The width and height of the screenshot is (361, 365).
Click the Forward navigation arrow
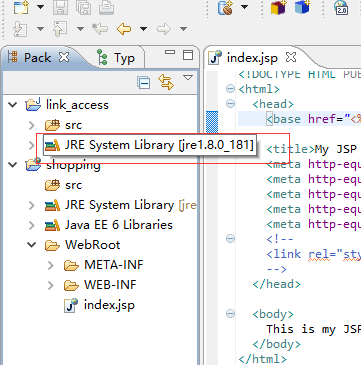[x=164, y=29]
